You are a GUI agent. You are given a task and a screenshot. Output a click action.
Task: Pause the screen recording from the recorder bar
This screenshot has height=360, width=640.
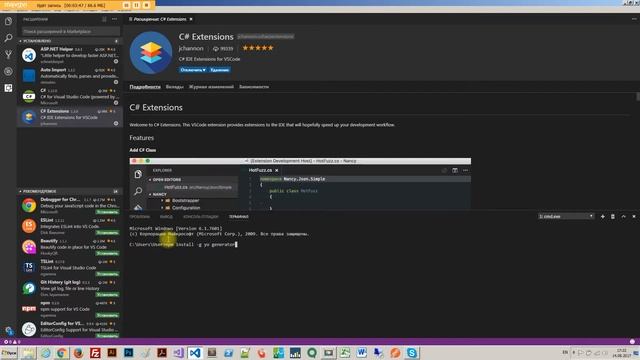136,5
